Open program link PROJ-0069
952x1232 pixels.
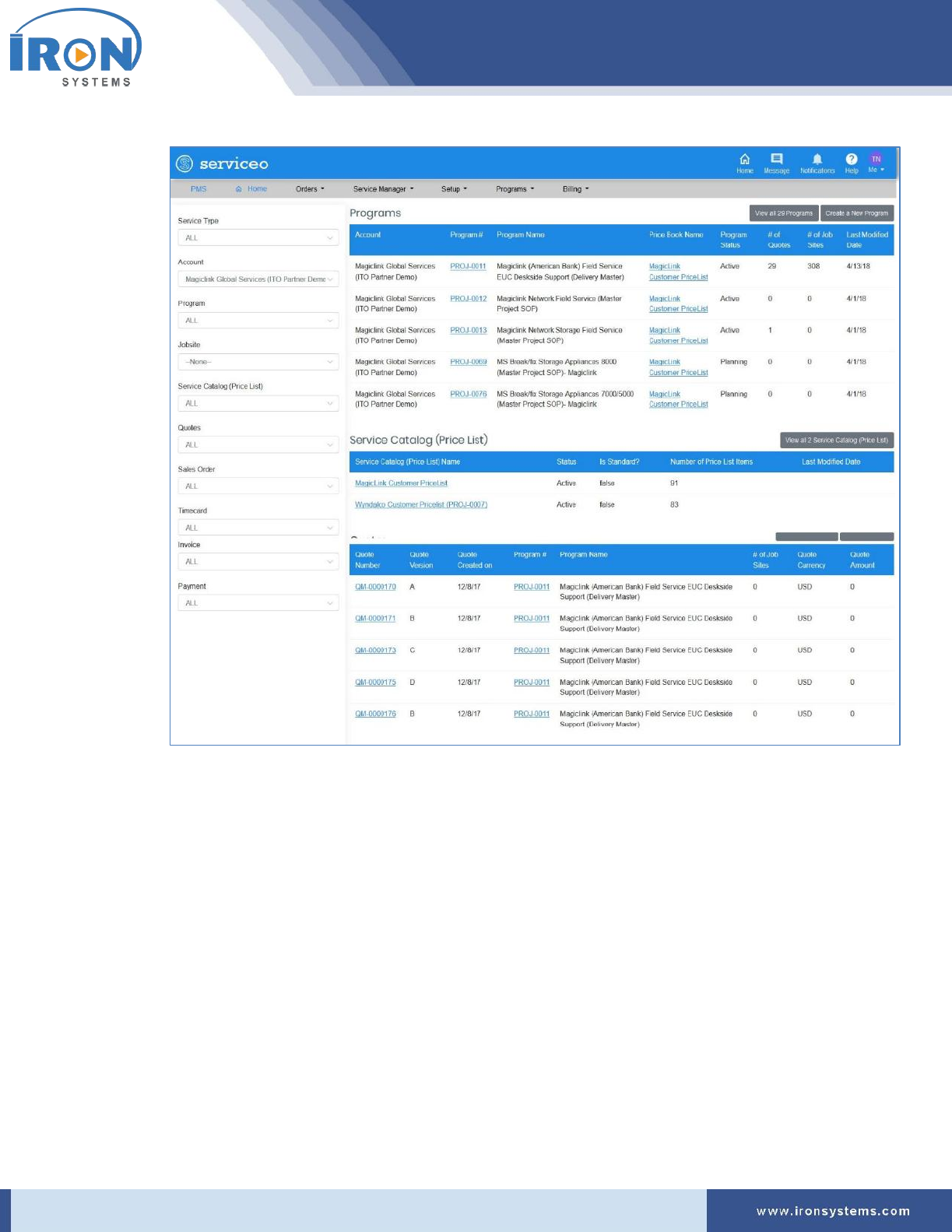click(x=468, y=362)
